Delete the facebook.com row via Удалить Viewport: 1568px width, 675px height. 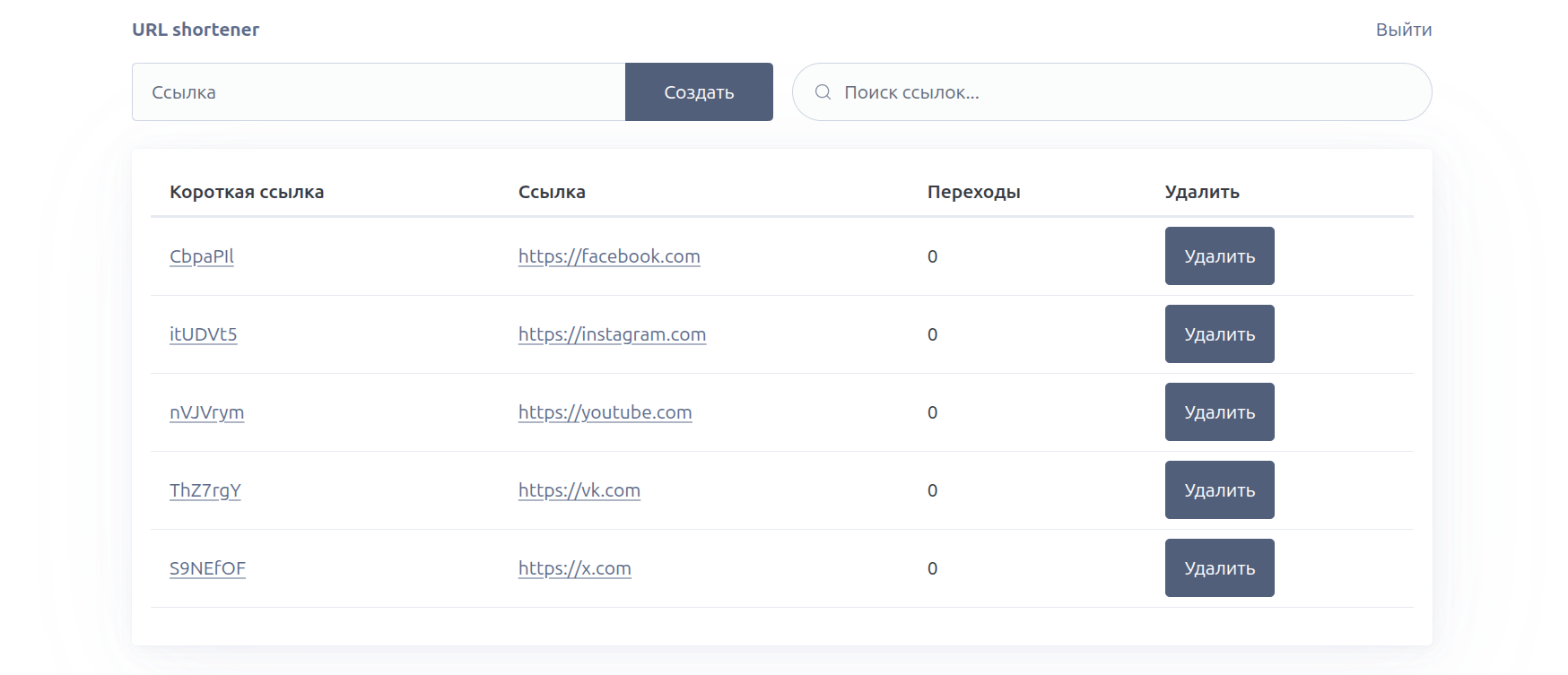click(x=1219, y=256)
